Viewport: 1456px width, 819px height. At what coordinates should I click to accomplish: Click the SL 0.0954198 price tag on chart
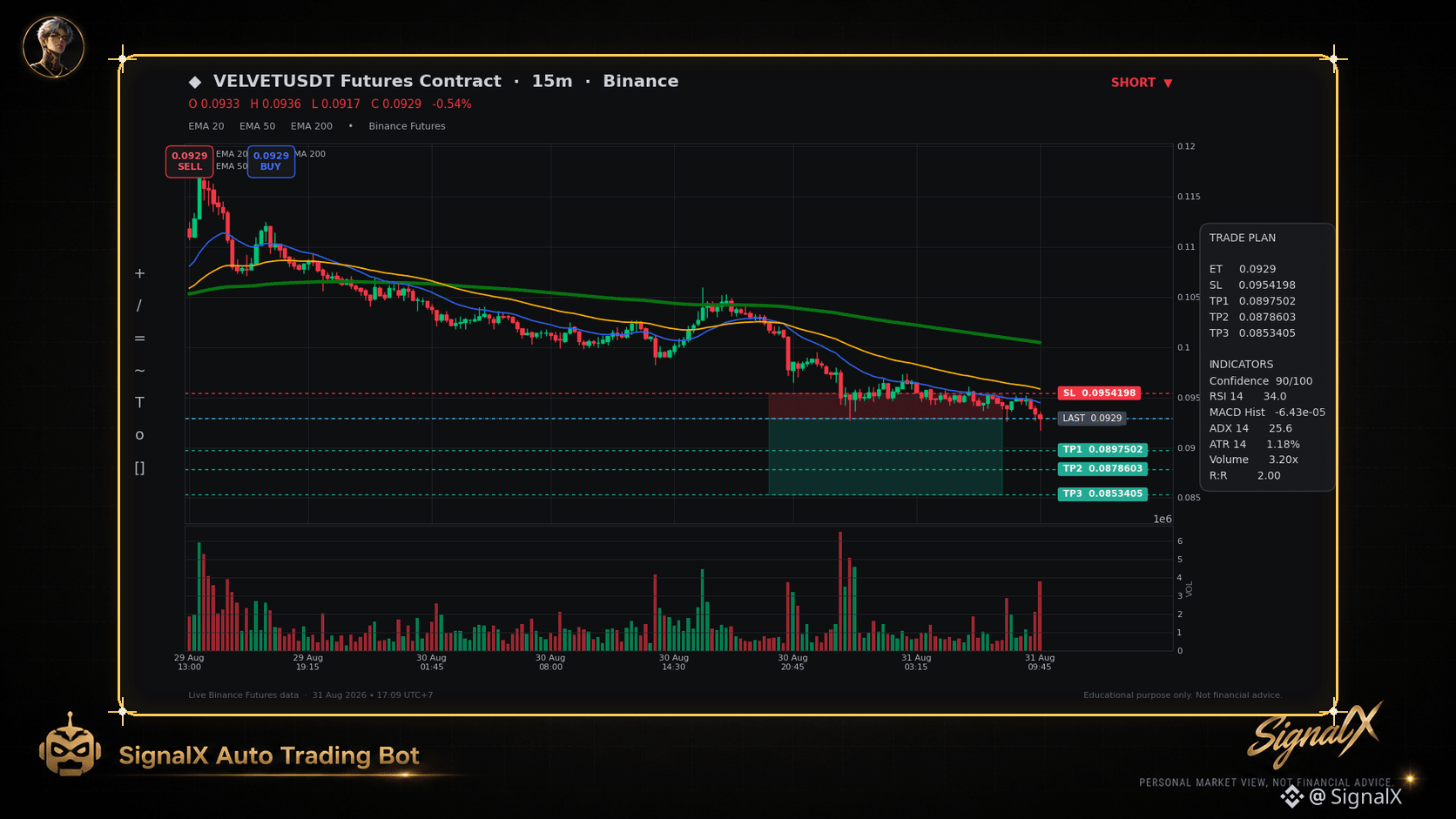(1099, 393)
